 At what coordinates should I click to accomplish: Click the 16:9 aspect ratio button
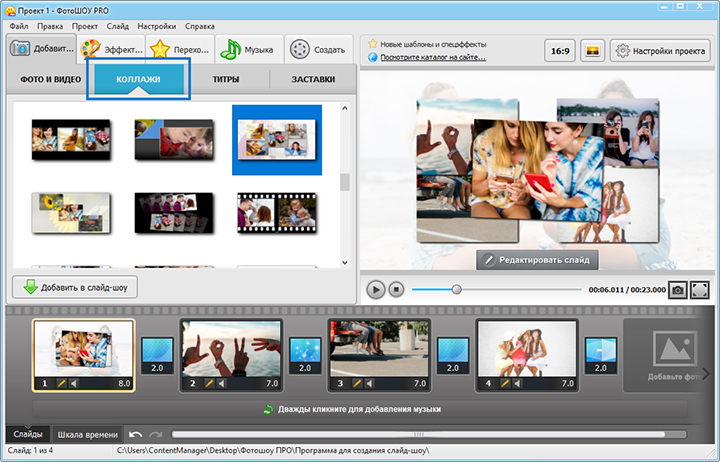click(559, 50)
